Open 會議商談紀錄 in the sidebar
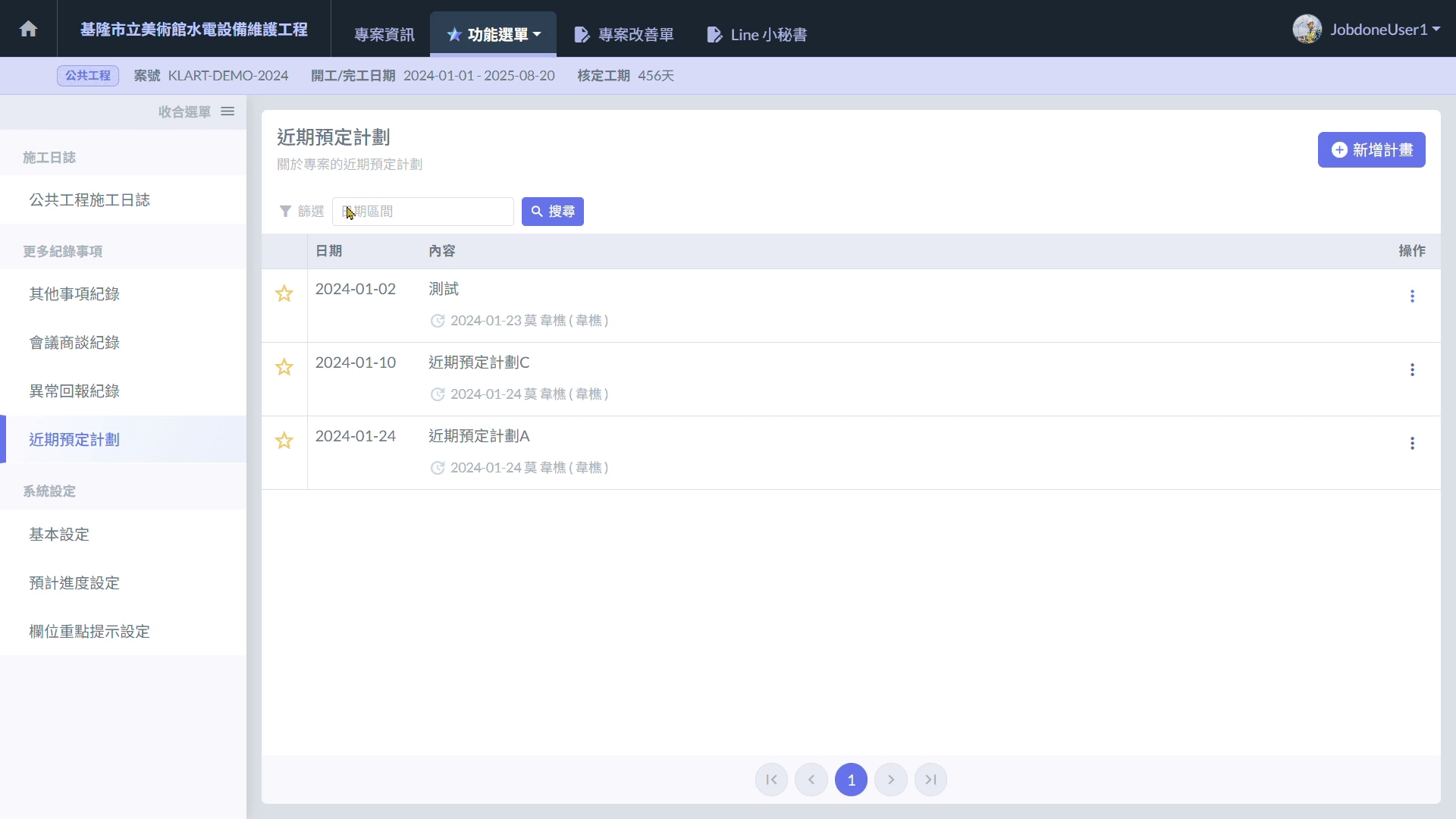 point(74,343)
